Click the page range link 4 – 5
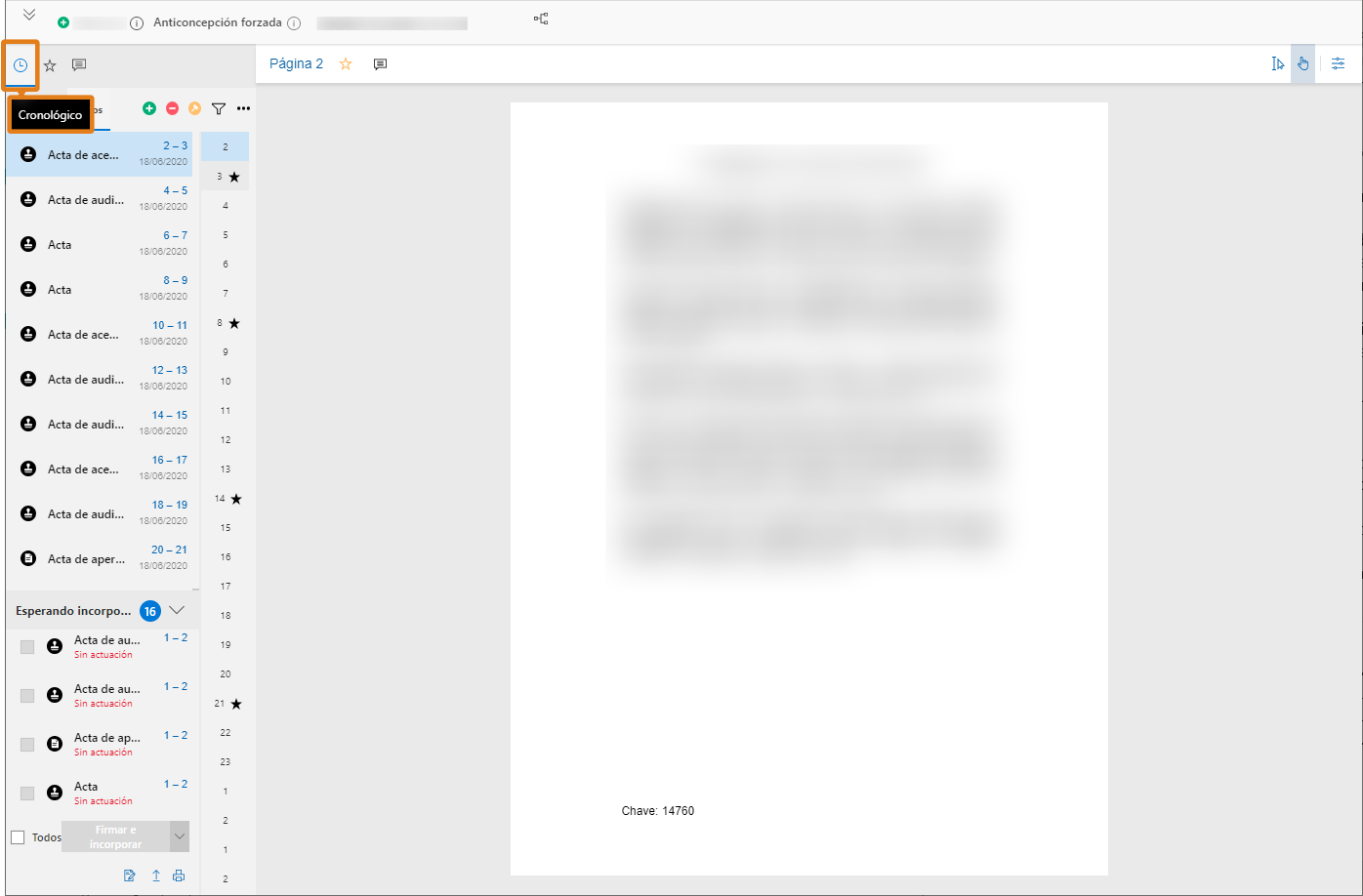Screen dimensions: 1363x896 [175, 190]
